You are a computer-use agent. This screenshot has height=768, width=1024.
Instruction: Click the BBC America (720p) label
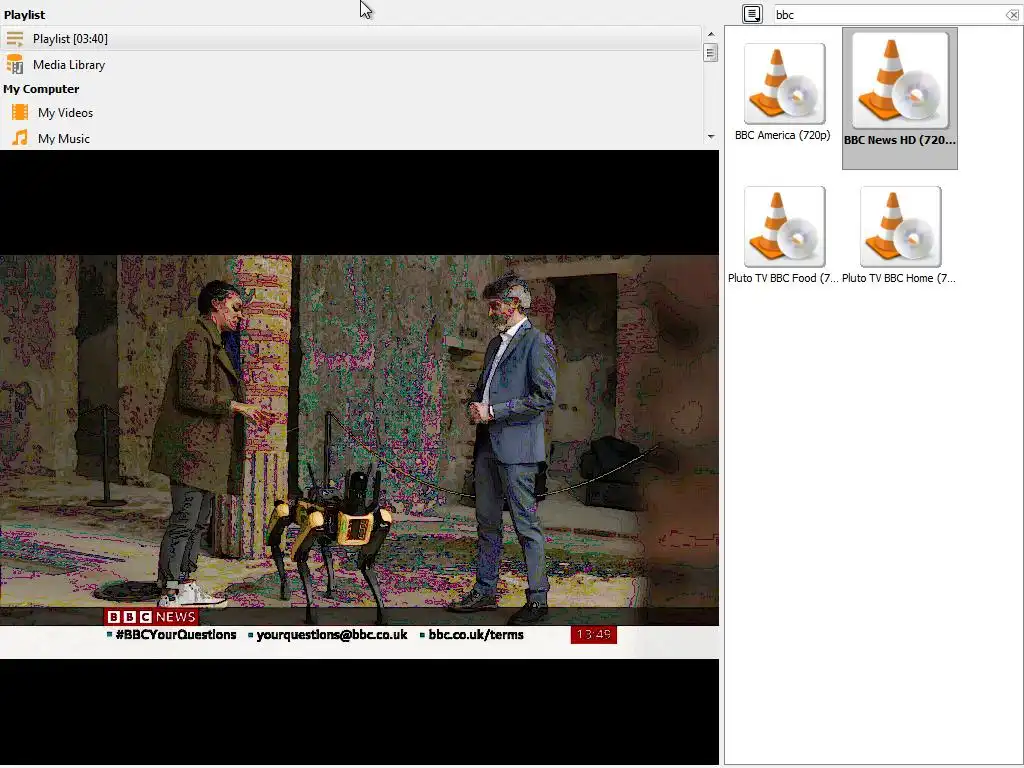click(782, 135)
